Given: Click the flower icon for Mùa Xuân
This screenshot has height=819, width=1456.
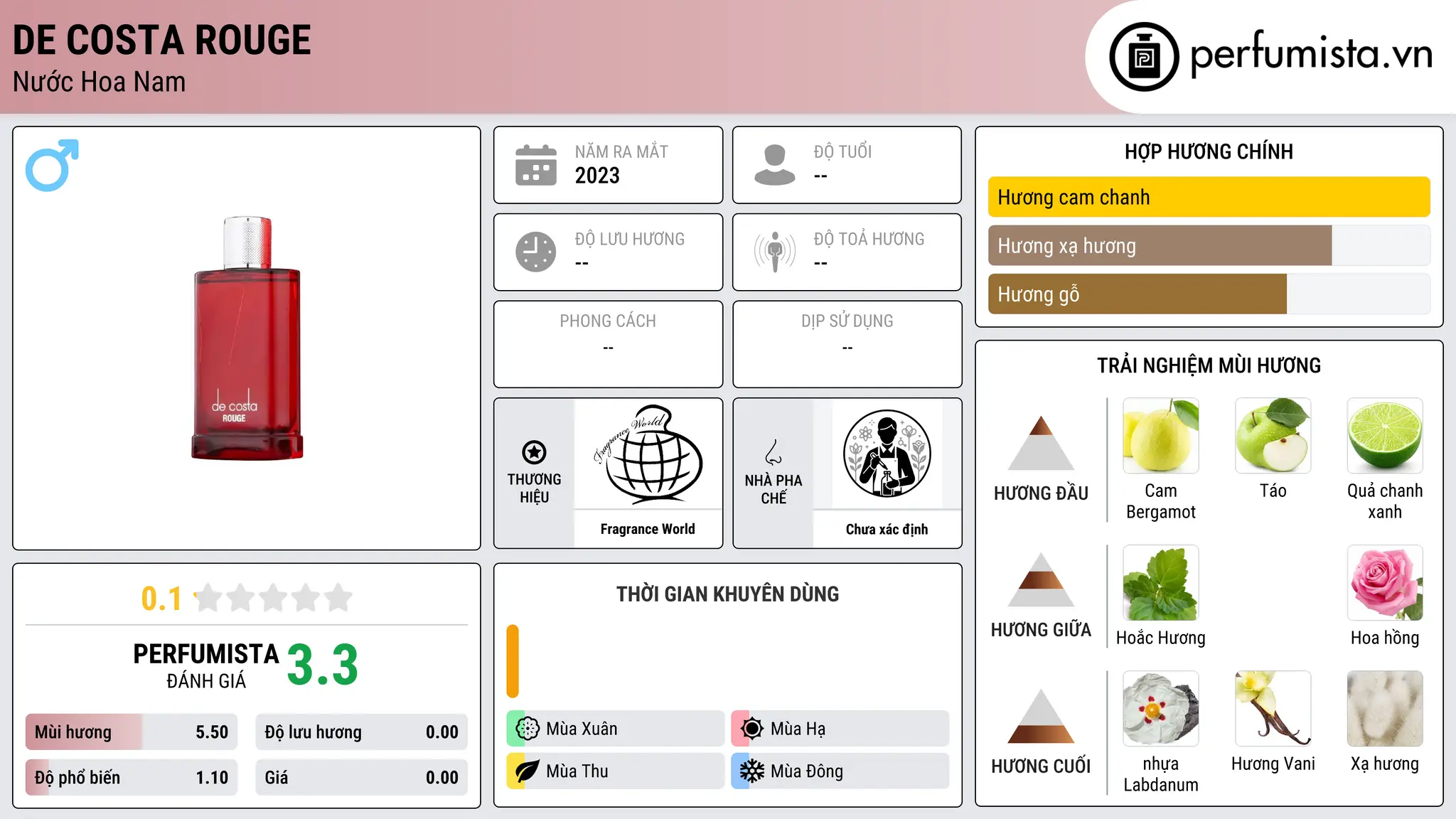Looking at the screenshot, I should (x=527, y=729).
